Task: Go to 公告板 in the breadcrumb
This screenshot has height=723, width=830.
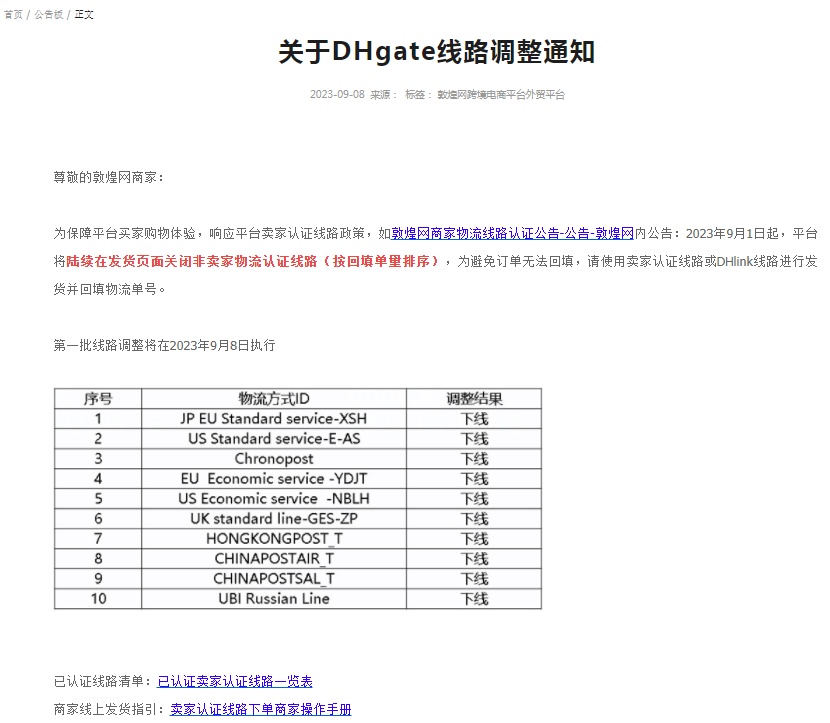Action: (49, 15)
